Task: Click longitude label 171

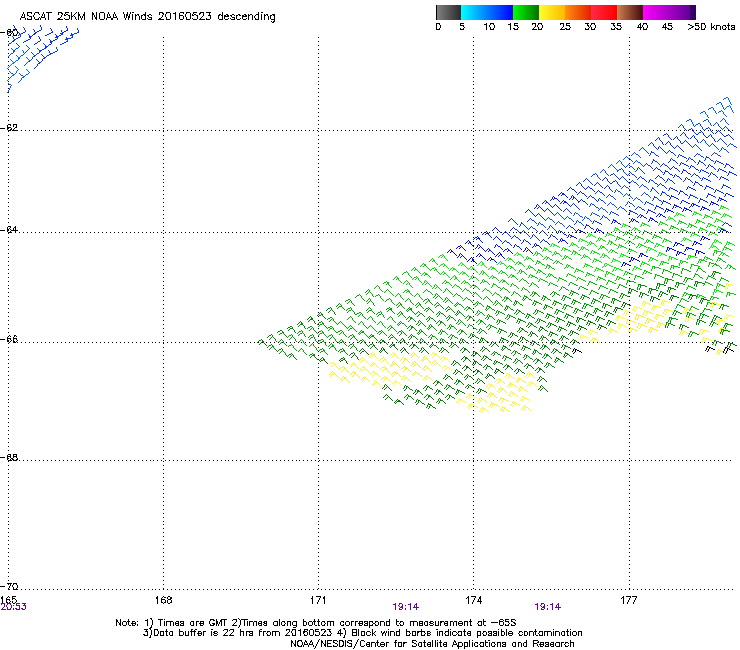Action: (x=318, y=600)
